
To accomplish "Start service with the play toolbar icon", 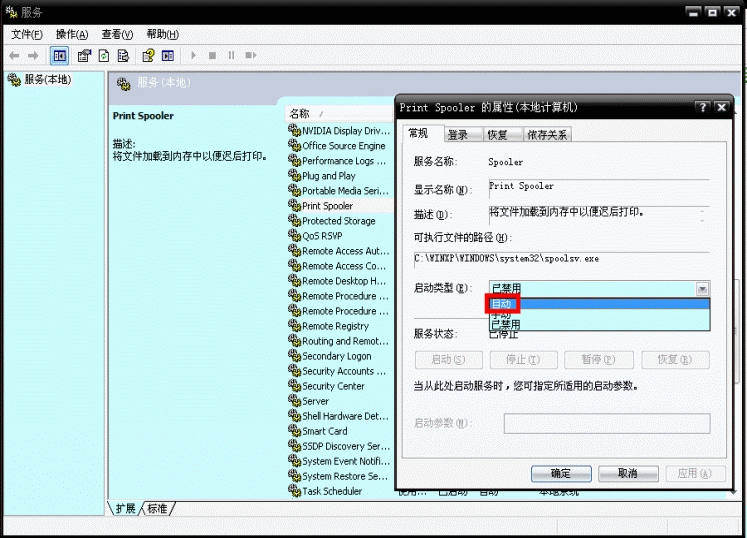I will (193, 55).
